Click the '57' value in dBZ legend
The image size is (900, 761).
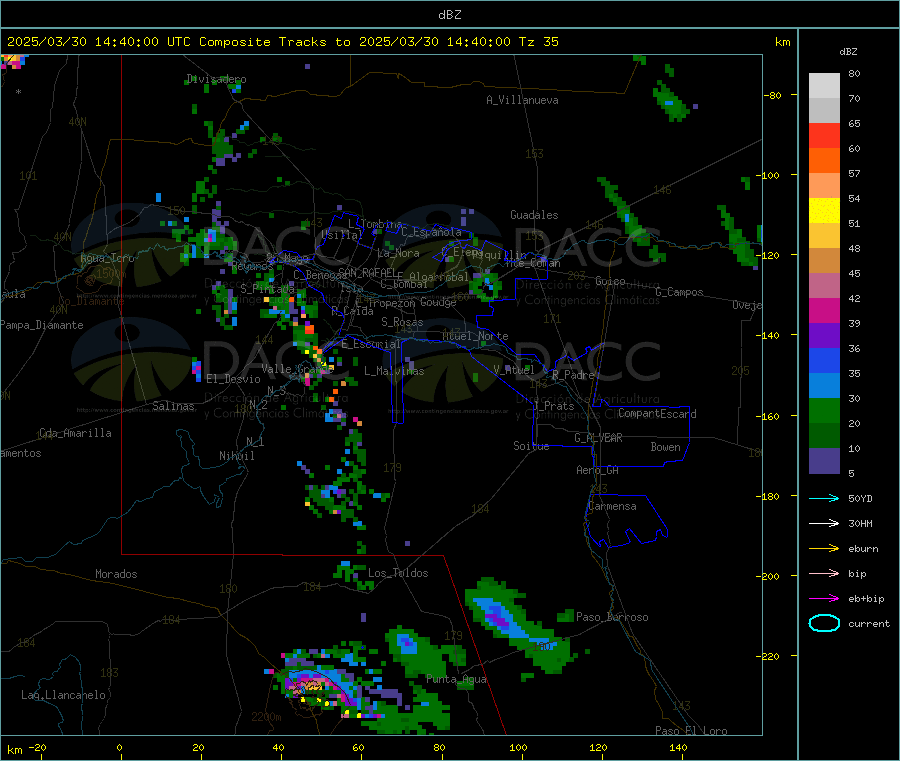coord(854,173)
